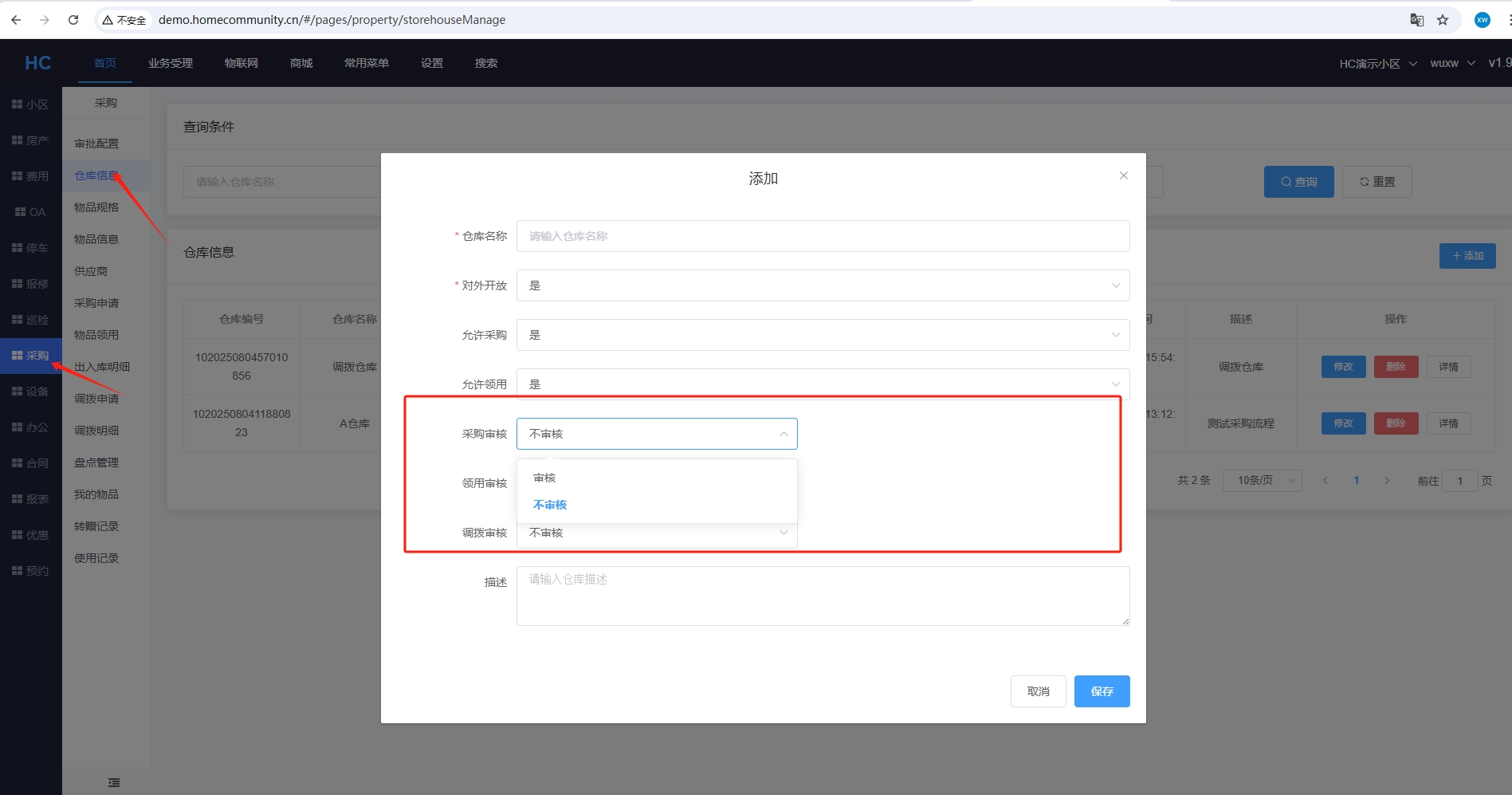
Task: Open 小区 in left sidebar
Action: point(30,104)
